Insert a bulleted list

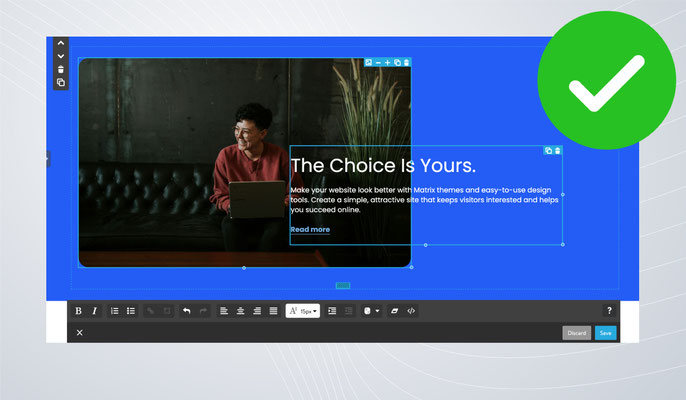131,311
